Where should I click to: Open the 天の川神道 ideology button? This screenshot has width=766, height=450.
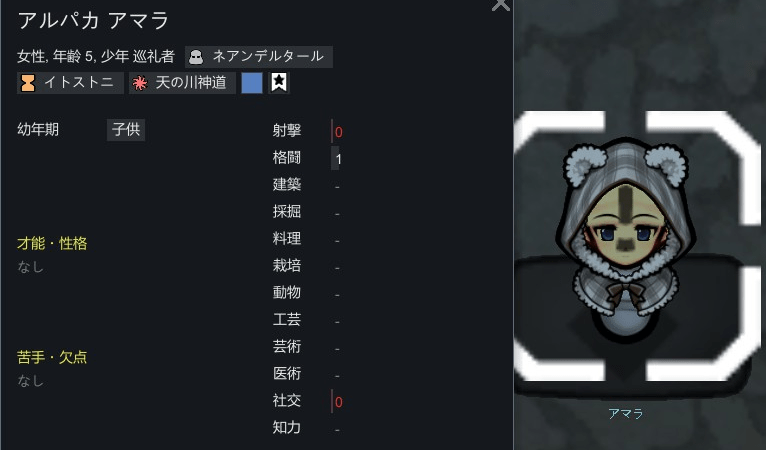pyautogui.click(x=183, y=83)
